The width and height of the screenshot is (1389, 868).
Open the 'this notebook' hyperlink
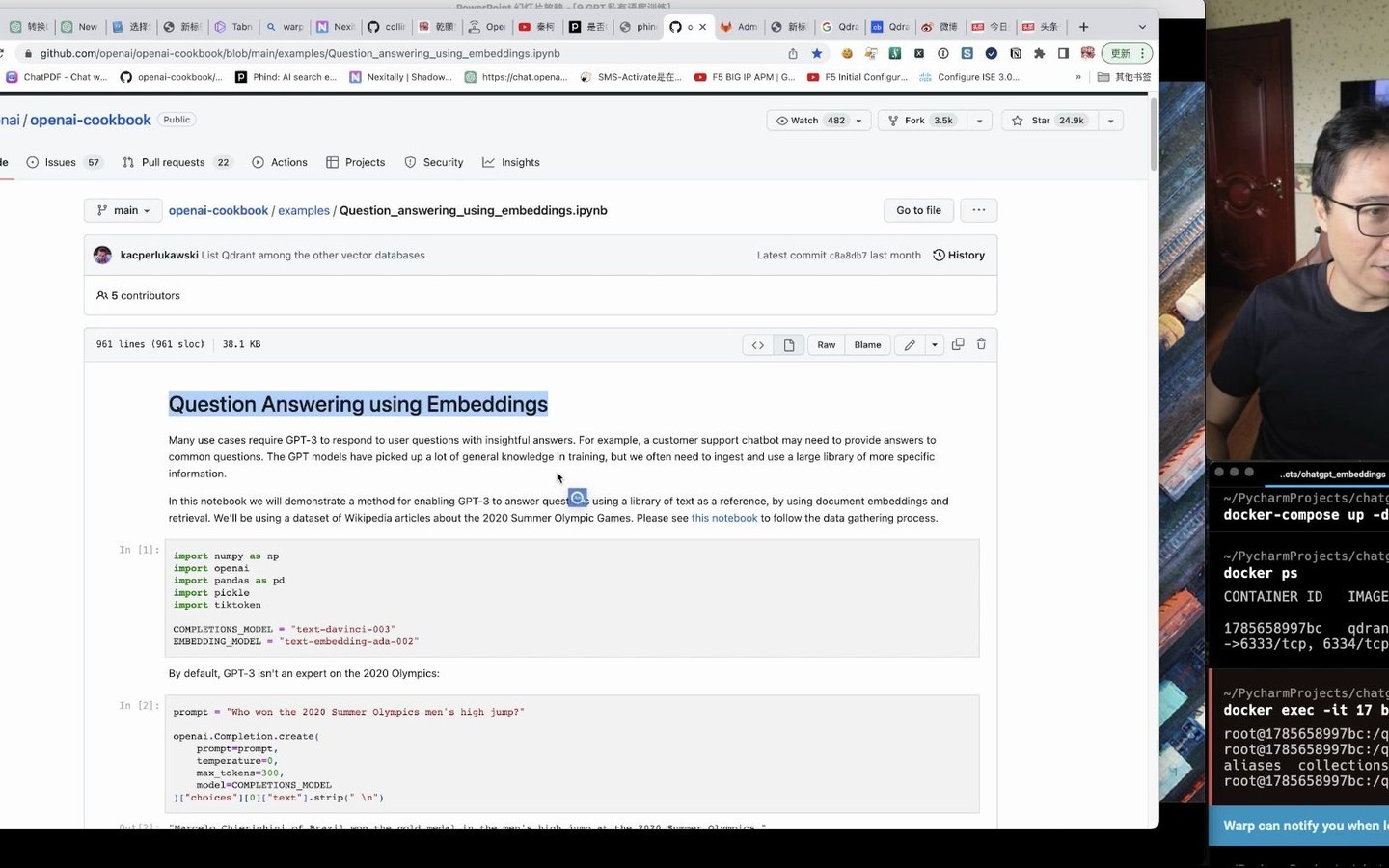(724, 518)
